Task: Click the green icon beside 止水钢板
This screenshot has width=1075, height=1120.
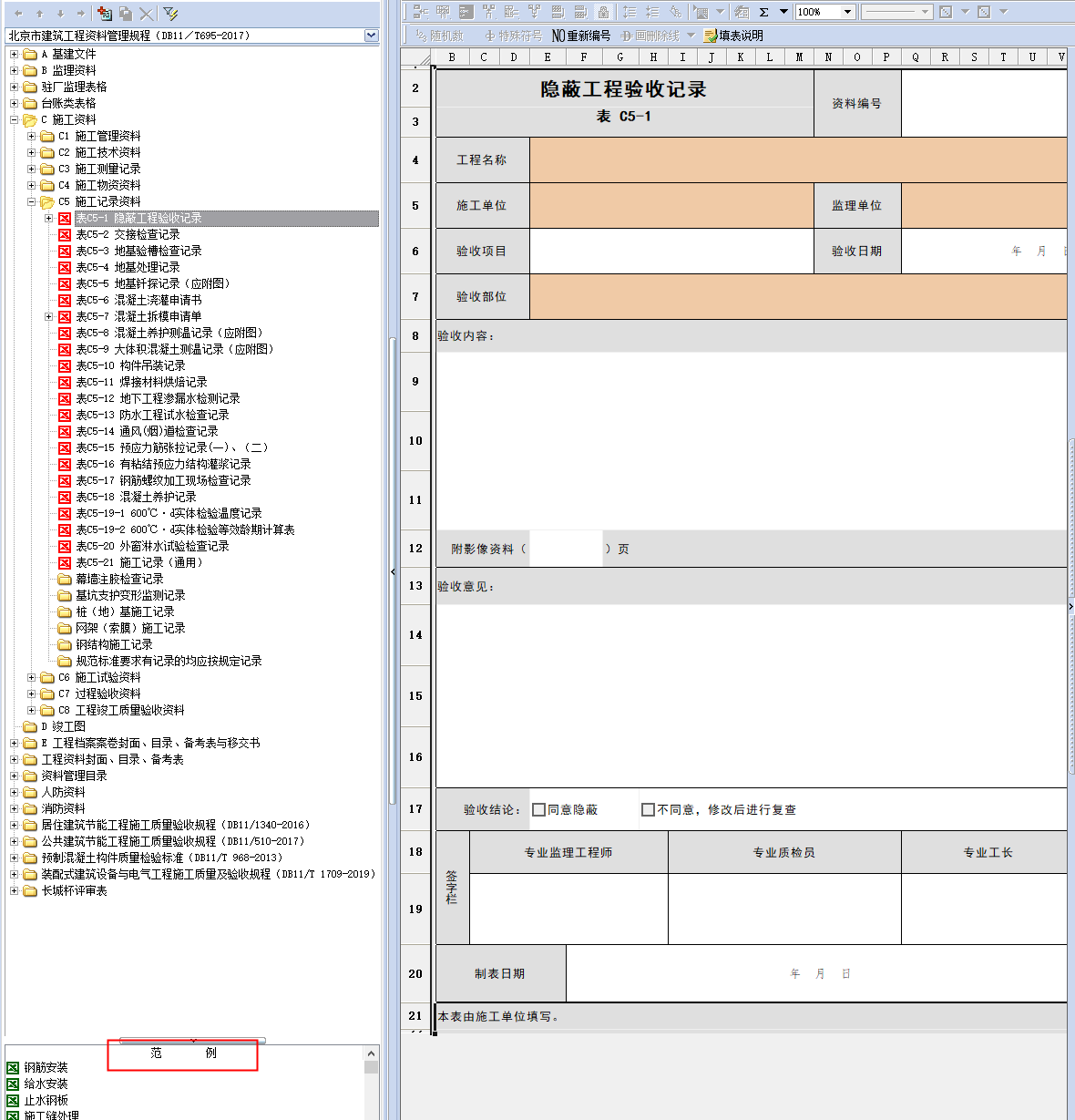Action: pos(13,1101)
